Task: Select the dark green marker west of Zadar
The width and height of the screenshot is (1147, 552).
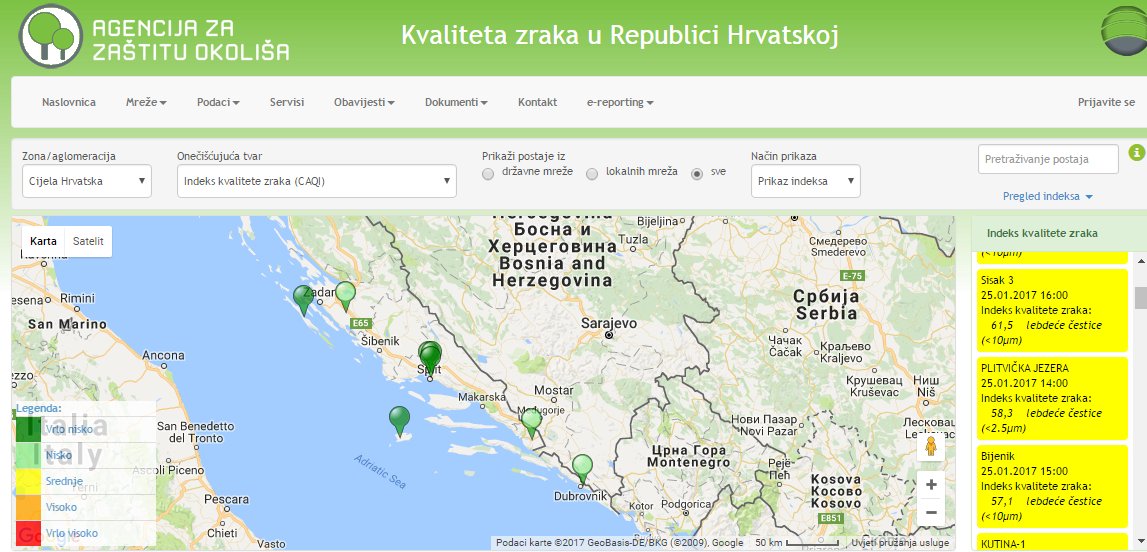Action: 303,300
